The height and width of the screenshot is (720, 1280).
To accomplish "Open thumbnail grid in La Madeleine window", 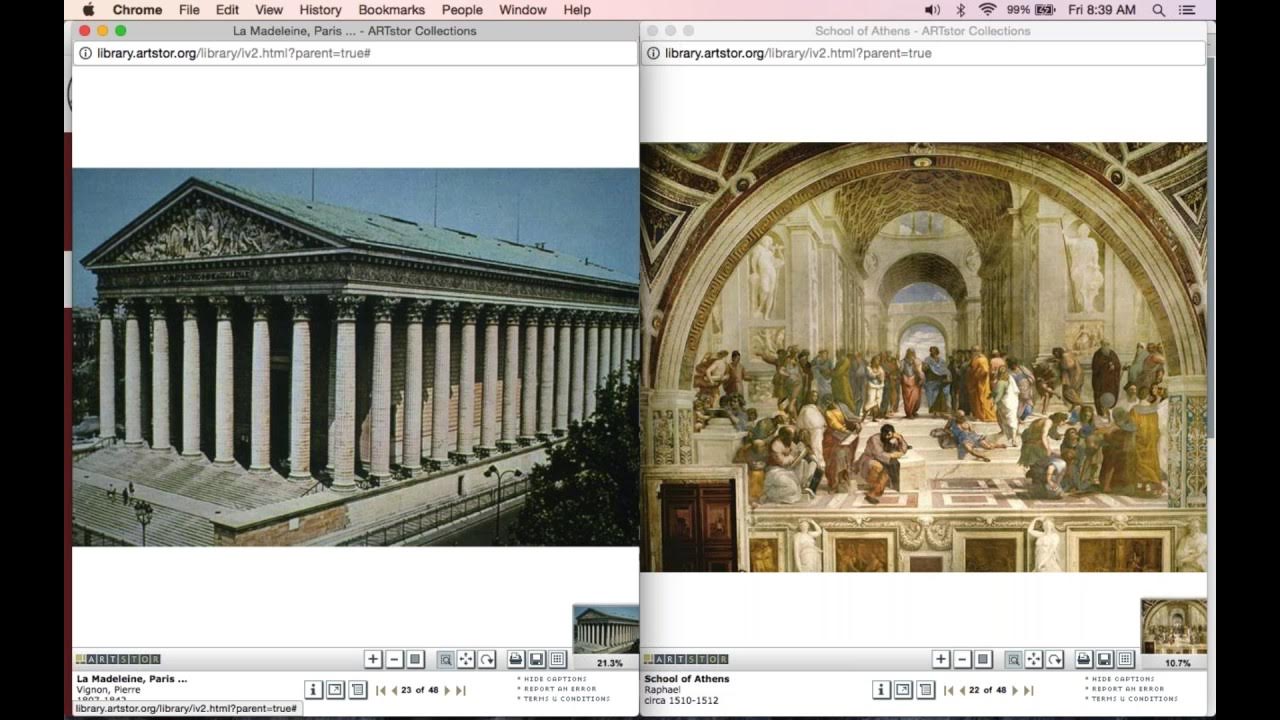I will 558,659.
